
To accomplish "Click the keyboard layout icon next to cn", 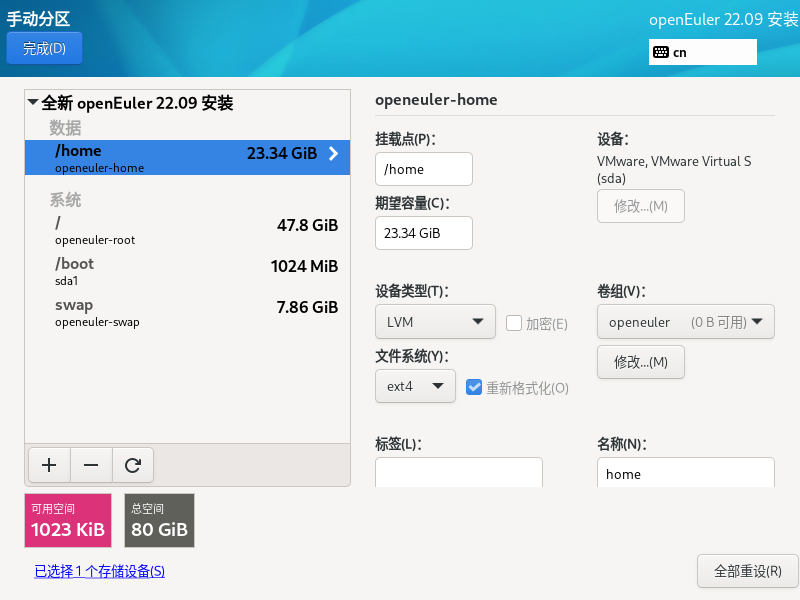I will click(x=661, y=52).
